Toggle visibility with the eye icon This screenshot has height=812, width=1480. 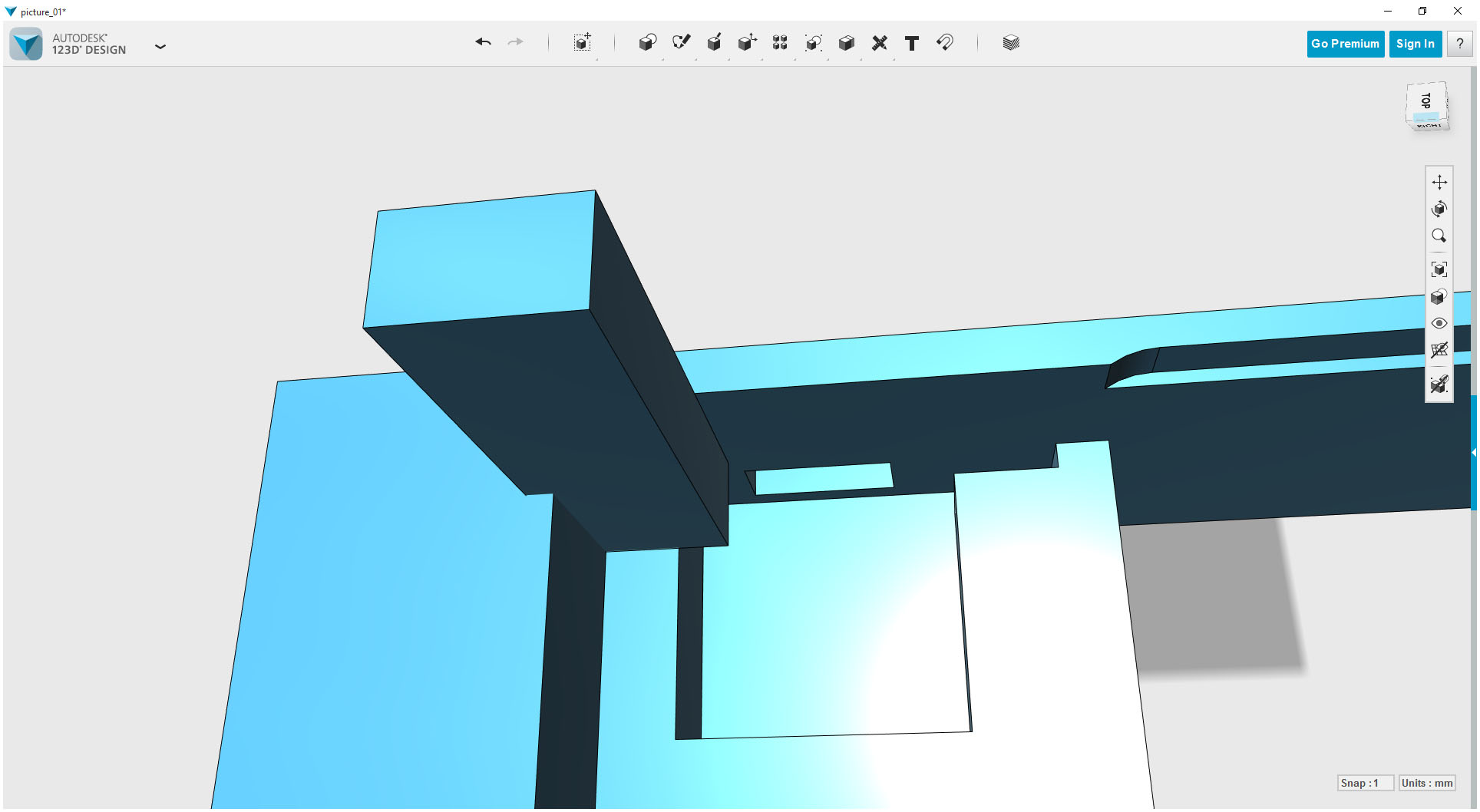(1439, 323)
